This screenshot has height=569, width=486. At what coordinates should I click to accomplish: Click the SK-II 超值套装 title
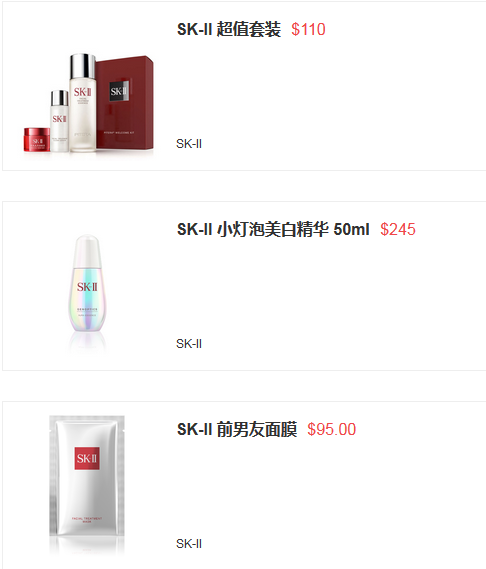[229, 29]
